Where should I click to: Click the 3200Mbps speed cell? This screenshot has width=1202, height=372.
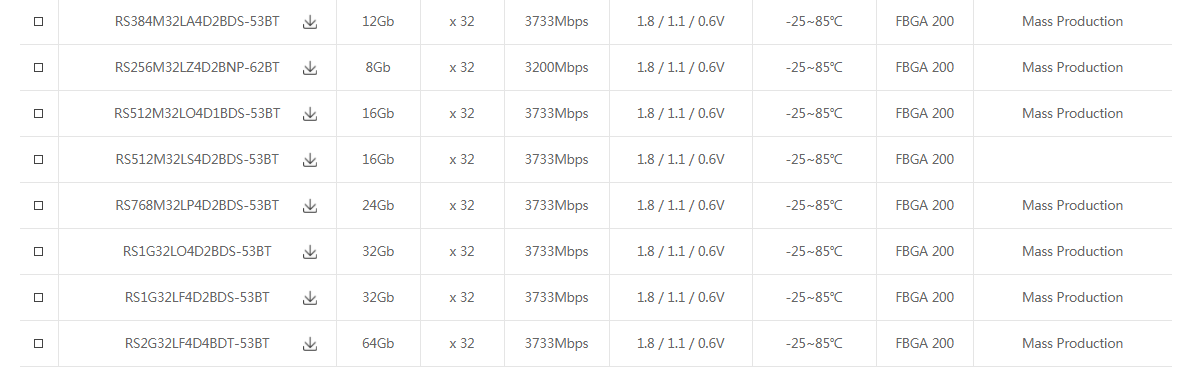(556, 67)
